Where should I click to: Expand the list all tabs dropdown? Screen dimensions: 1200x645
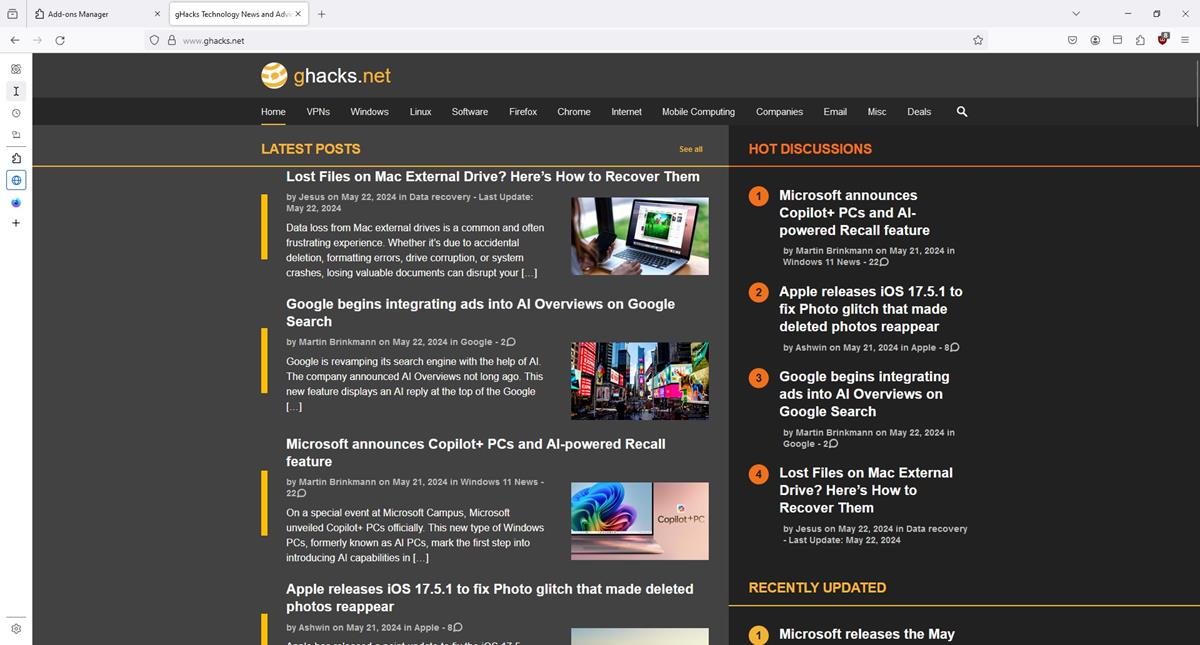1076,14
